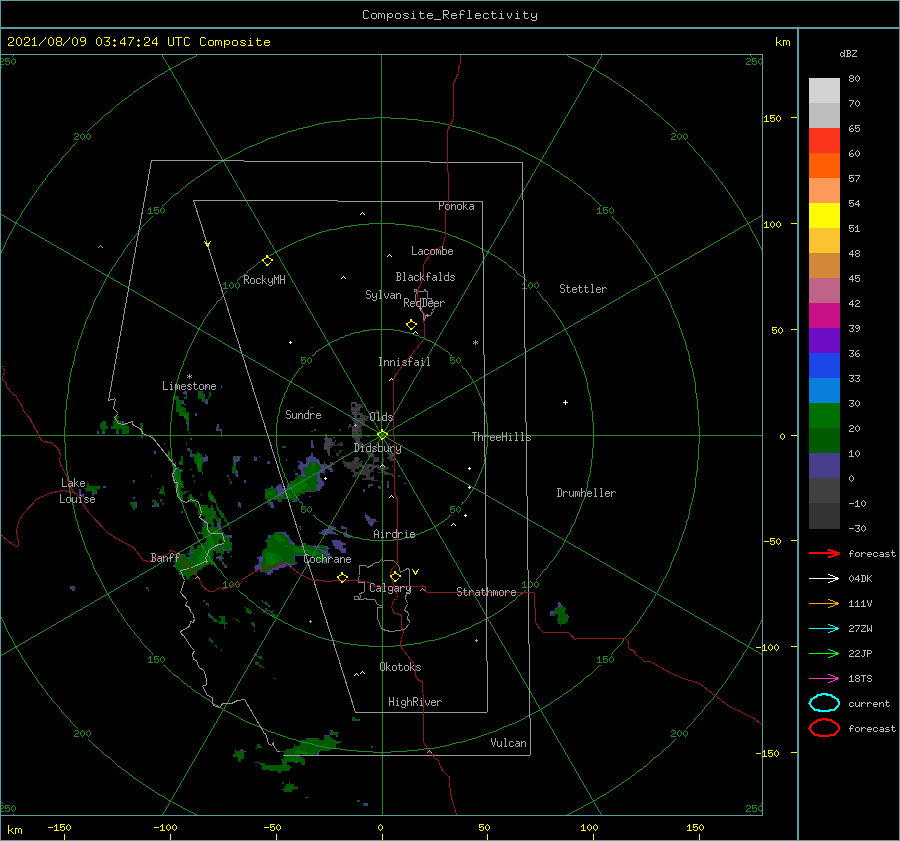This screenshot has width=900, height=841.
Task: Click the Calgary city label
Action: (x=390, y=588)
